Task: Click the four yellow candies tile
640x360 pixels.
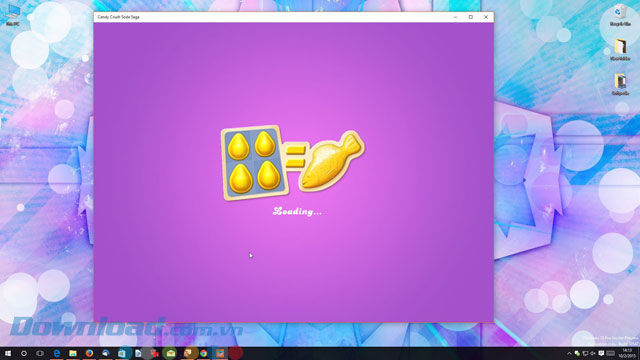Action: click(255, 163)
